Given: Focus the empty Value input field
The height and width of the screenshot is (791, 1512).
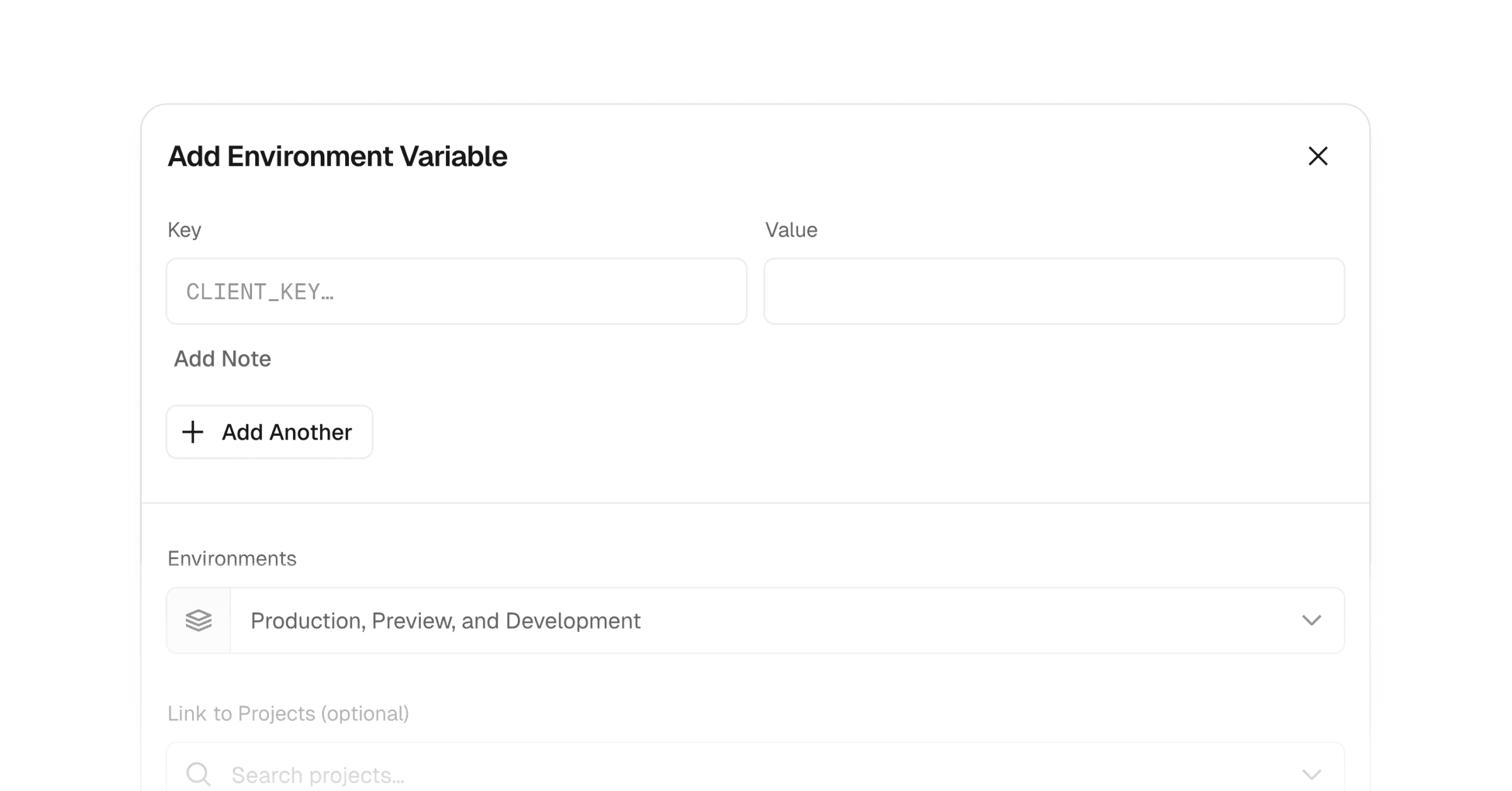Looking at the screenshot, I should pyautogui.click(x=1054, y=292).
